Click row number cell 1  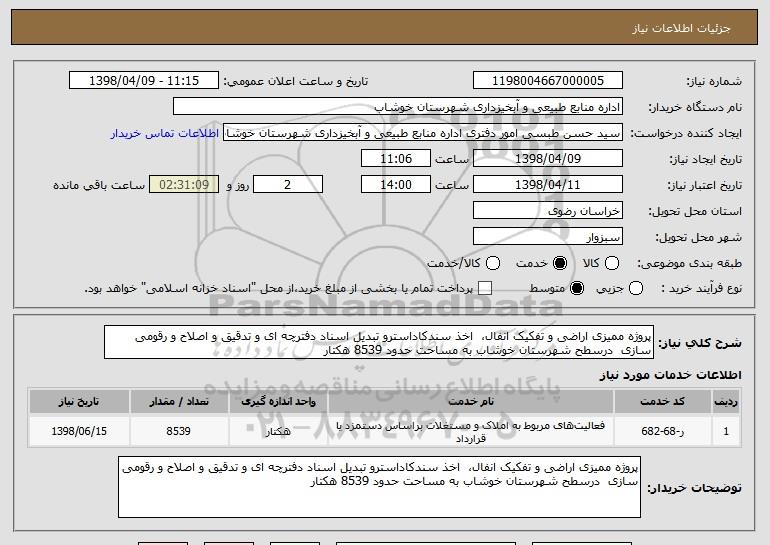point(726,431)
